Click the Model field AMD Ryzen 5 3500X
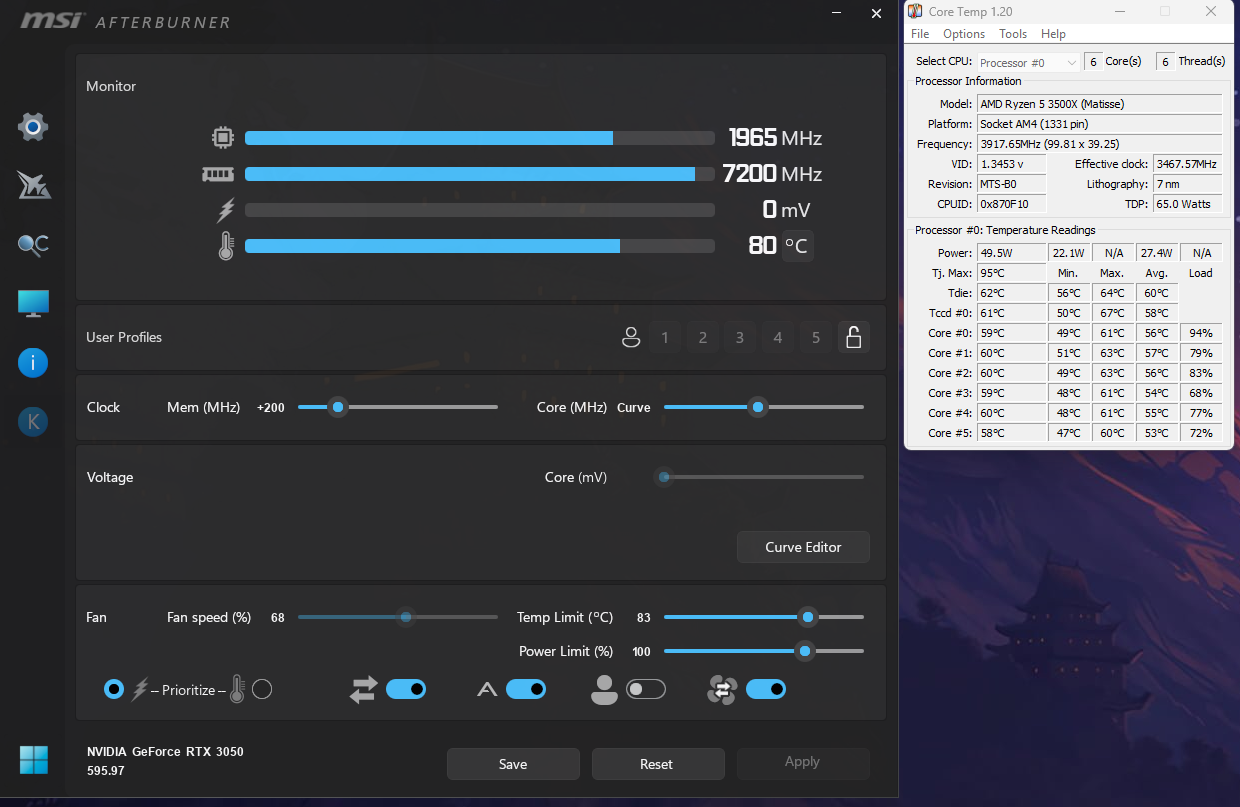The width and height of the screenshot is (1240, 807). coord(1099,104)
